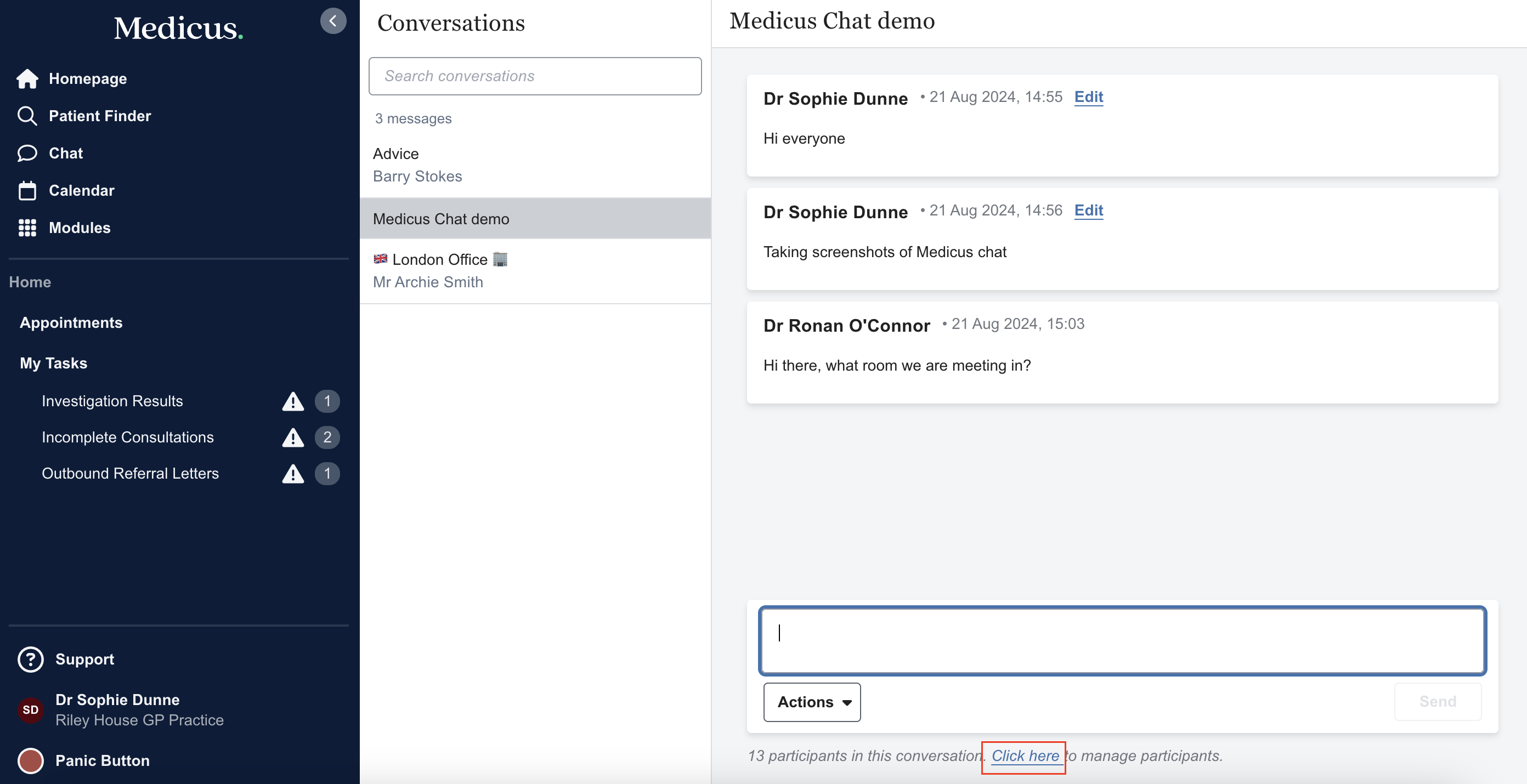Click the Chat speech bubble icon
Screen dimensions: 1527x784
(27, 154)
